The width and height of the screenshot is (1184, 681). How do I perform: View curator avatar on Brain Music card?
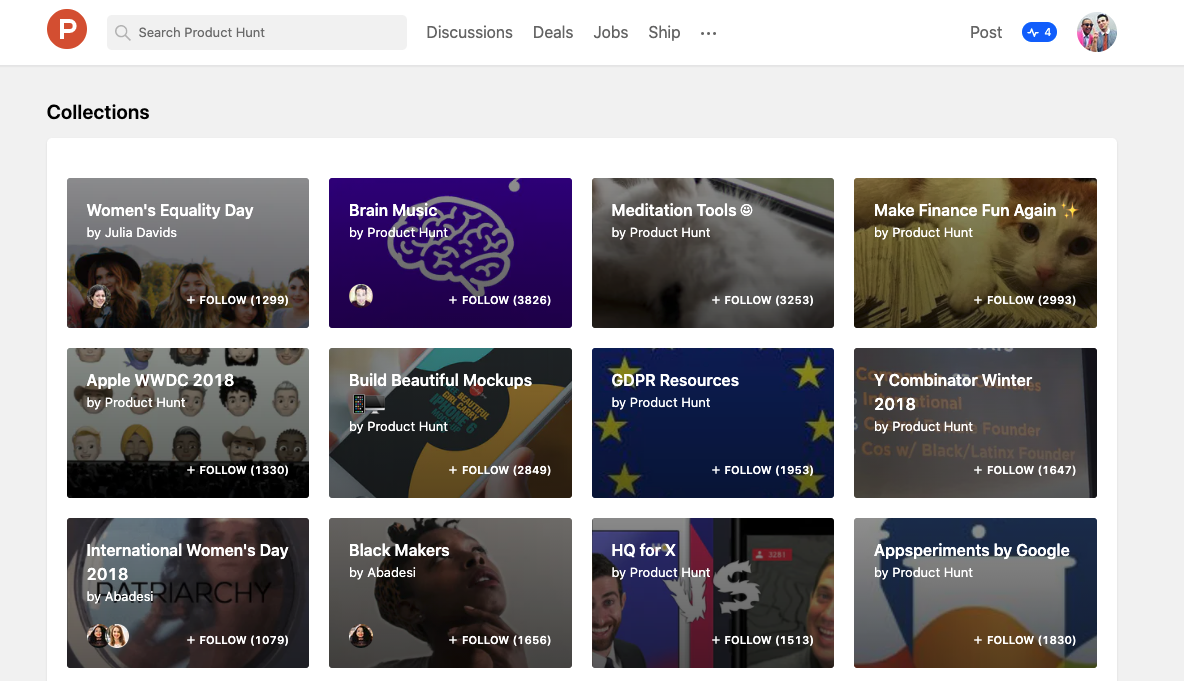(x=361, y=295)
